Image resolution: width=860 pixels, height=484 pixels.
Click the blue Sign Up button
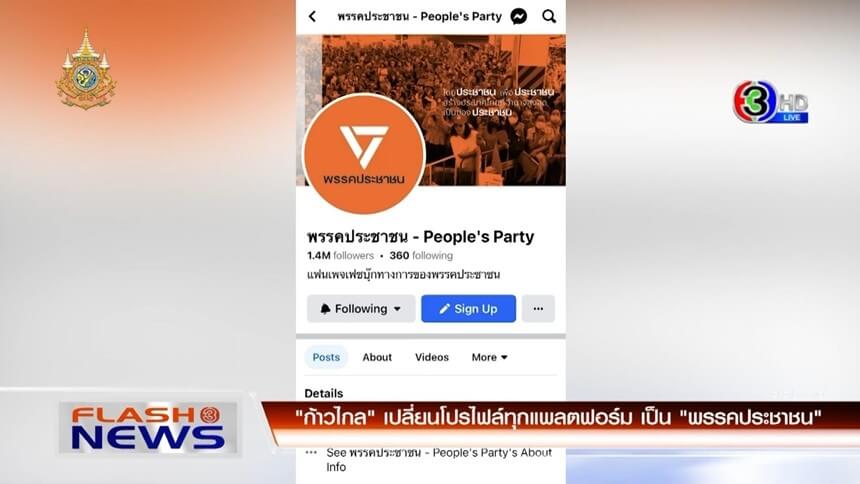coord(468,308)
